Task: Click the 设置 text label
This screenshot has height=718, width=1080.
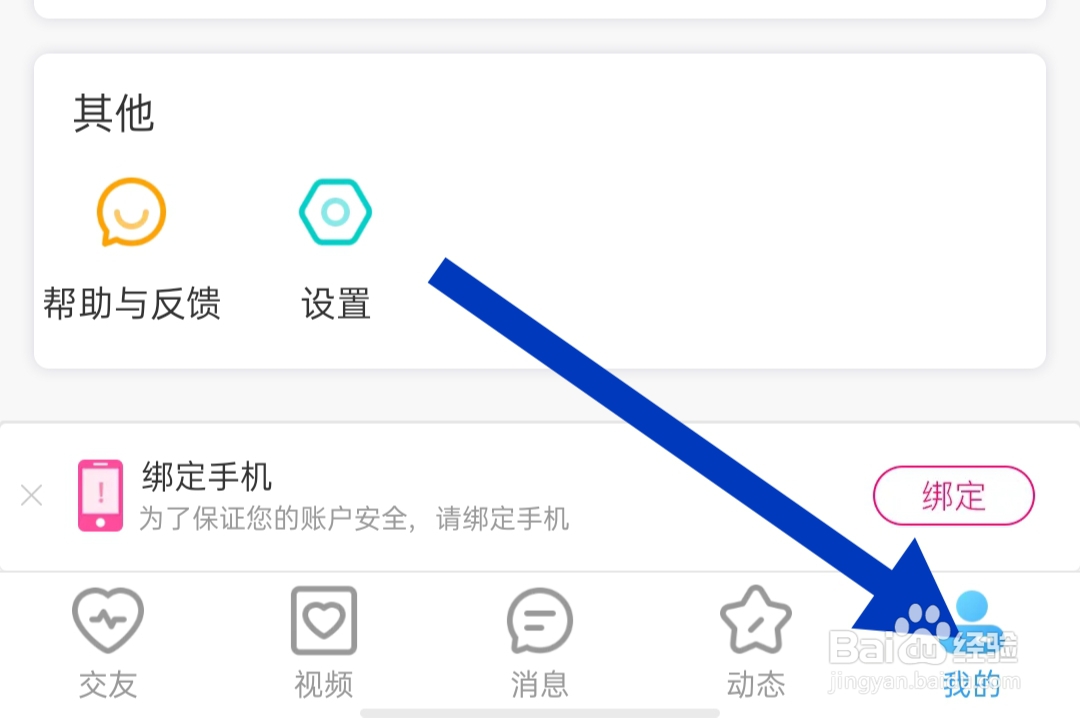Action: coord(336,303)
